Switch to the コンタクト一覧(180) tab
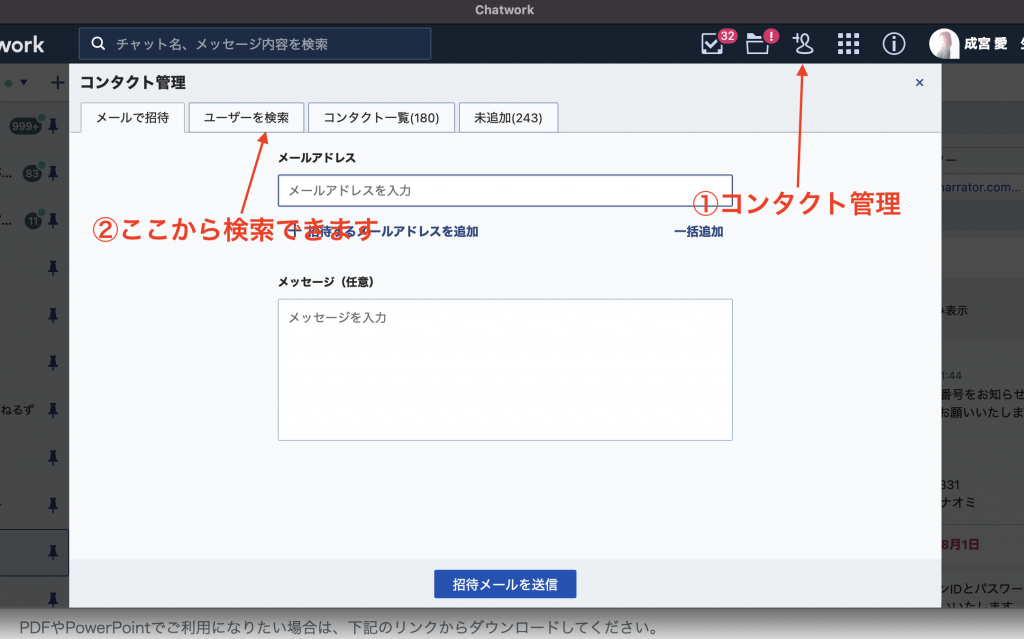This screenshot has height=639, width=1024. coord(381,118)
